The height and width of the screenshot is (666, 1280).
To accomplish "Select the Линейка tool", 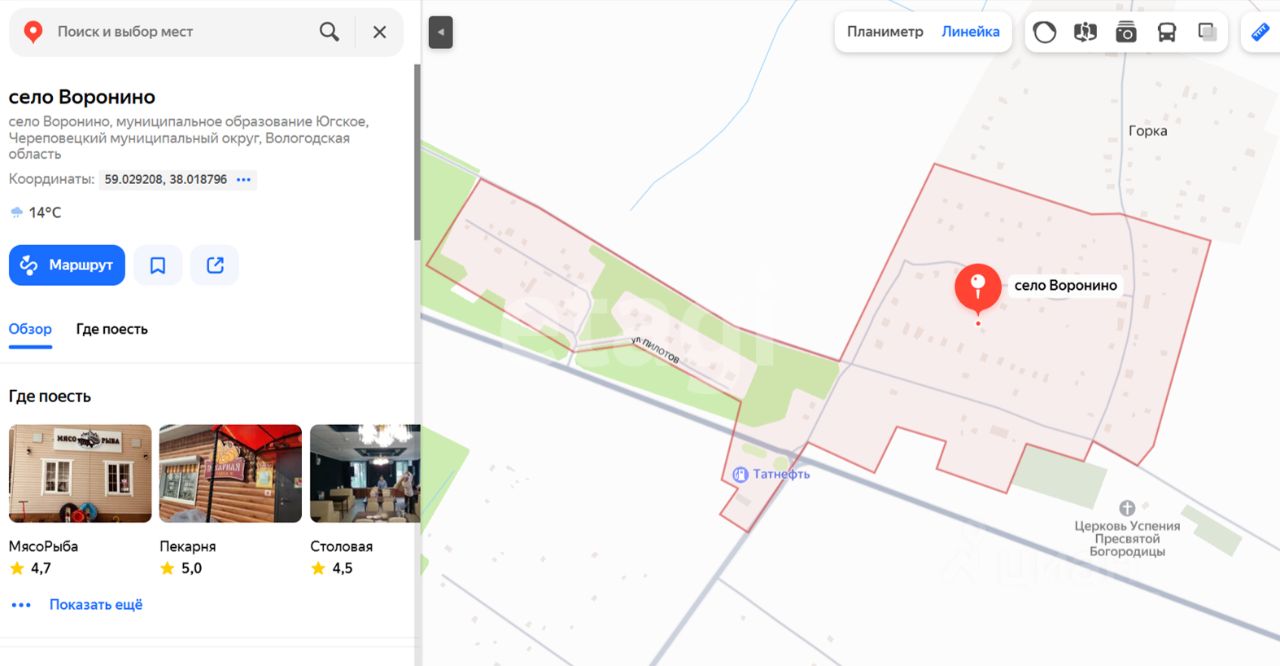I will [970, 32].
